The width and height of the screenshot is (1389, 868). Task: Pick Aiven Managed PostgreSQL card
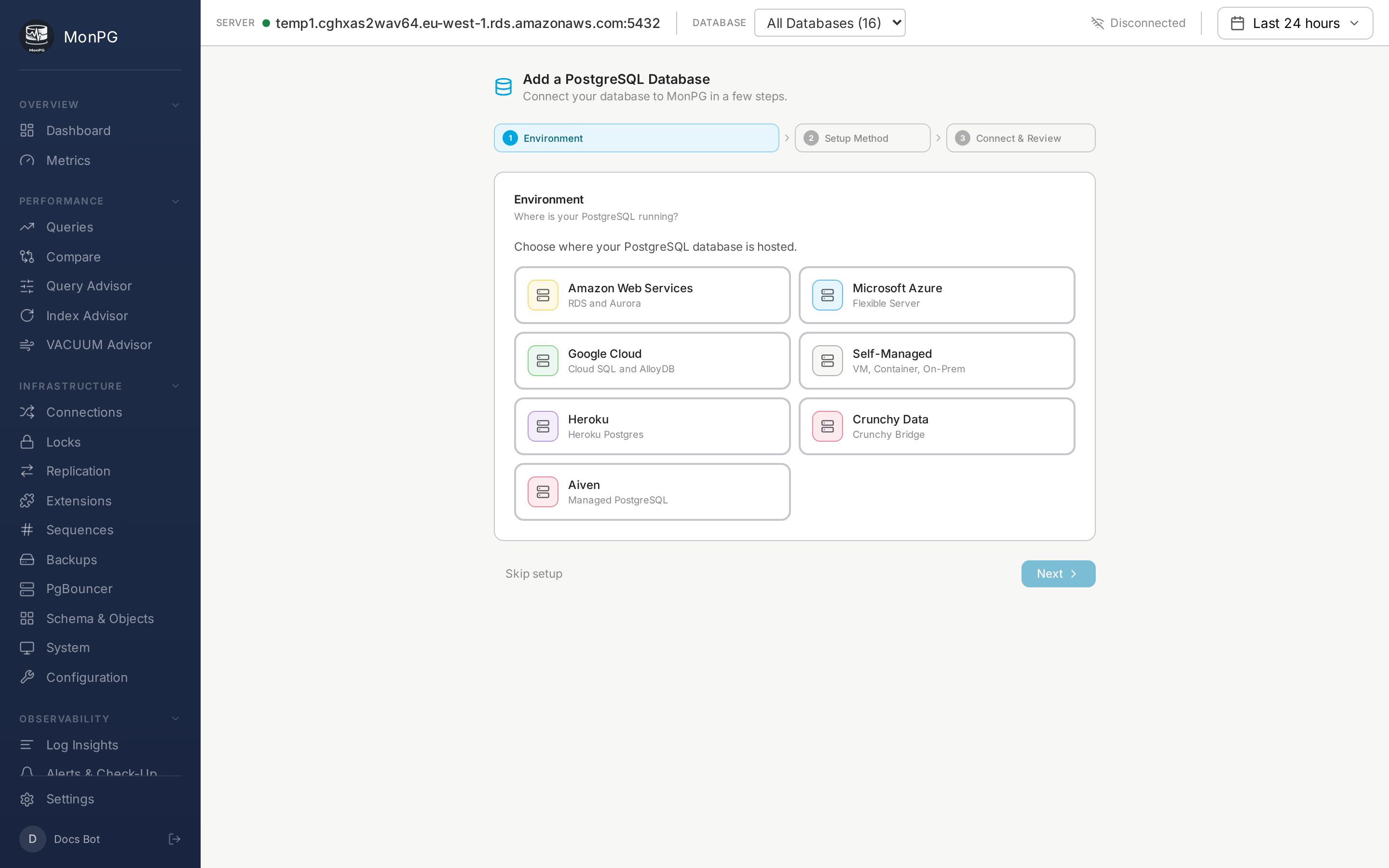(x=652, y=492)
